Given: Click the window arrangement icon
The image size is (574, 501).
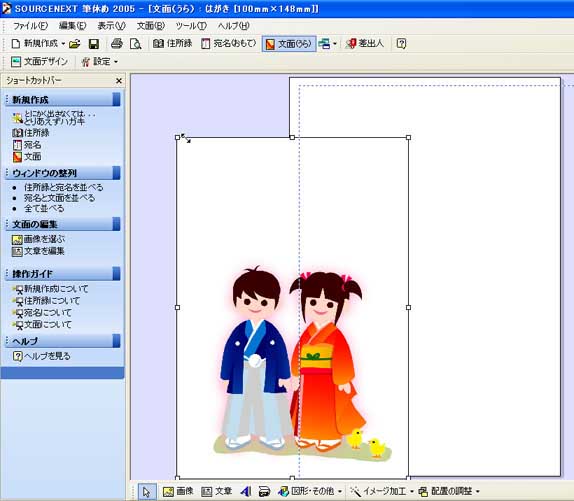Looking at the screenshot, I should point(324,44).
